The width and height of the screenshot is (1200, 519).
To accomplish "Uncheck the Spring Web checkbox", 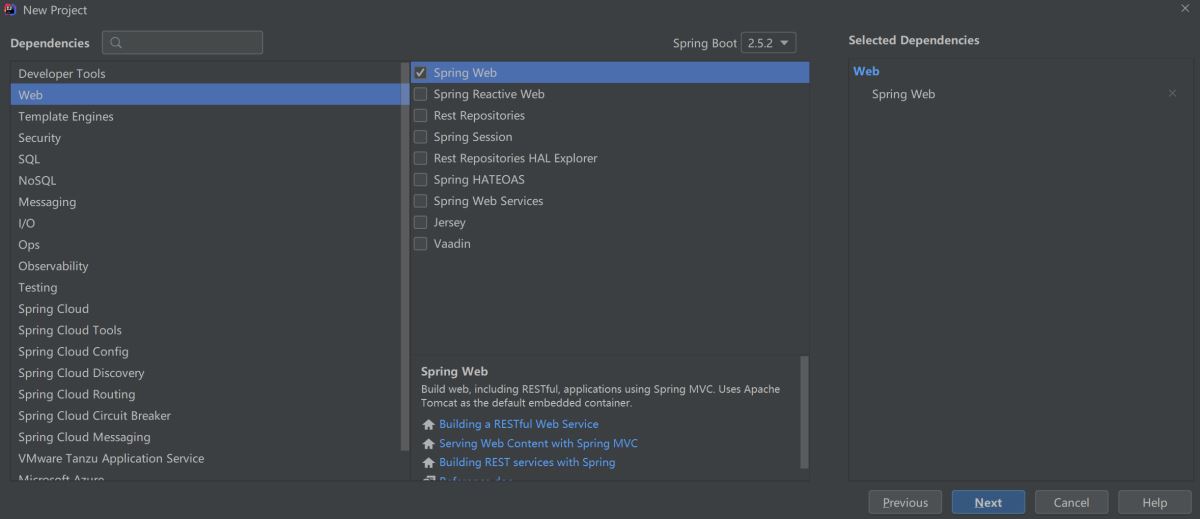I will (x=421, y=73).
